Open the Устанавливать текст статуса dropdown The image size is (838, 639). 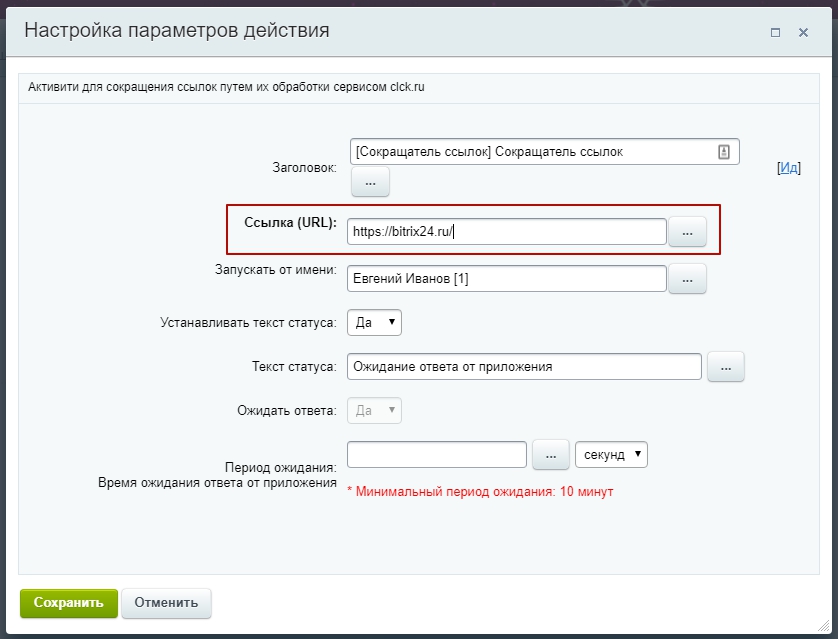[x=374, y=322]
